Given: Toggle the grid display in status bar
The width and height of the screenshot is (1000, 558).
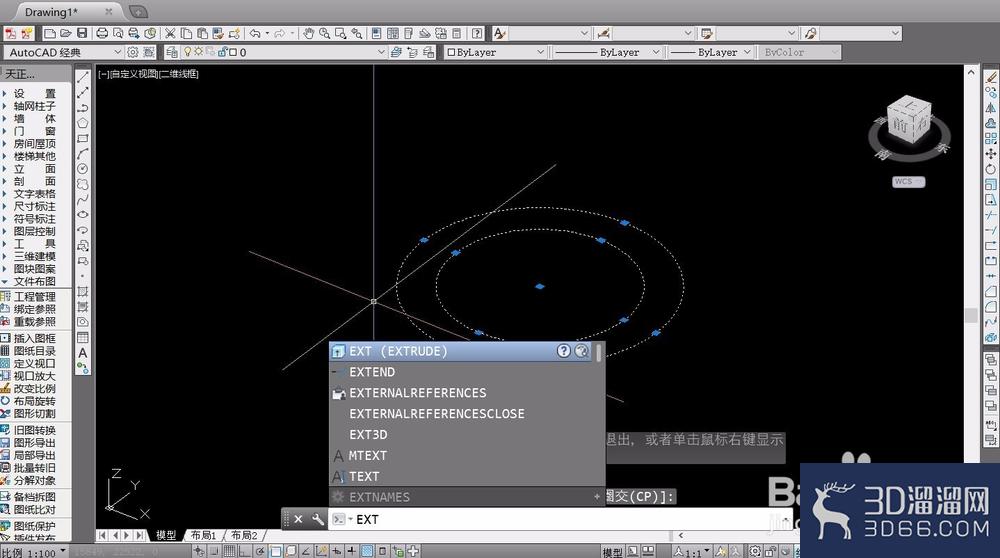Looking at the screenshot, I should click(x=230, y=552).
